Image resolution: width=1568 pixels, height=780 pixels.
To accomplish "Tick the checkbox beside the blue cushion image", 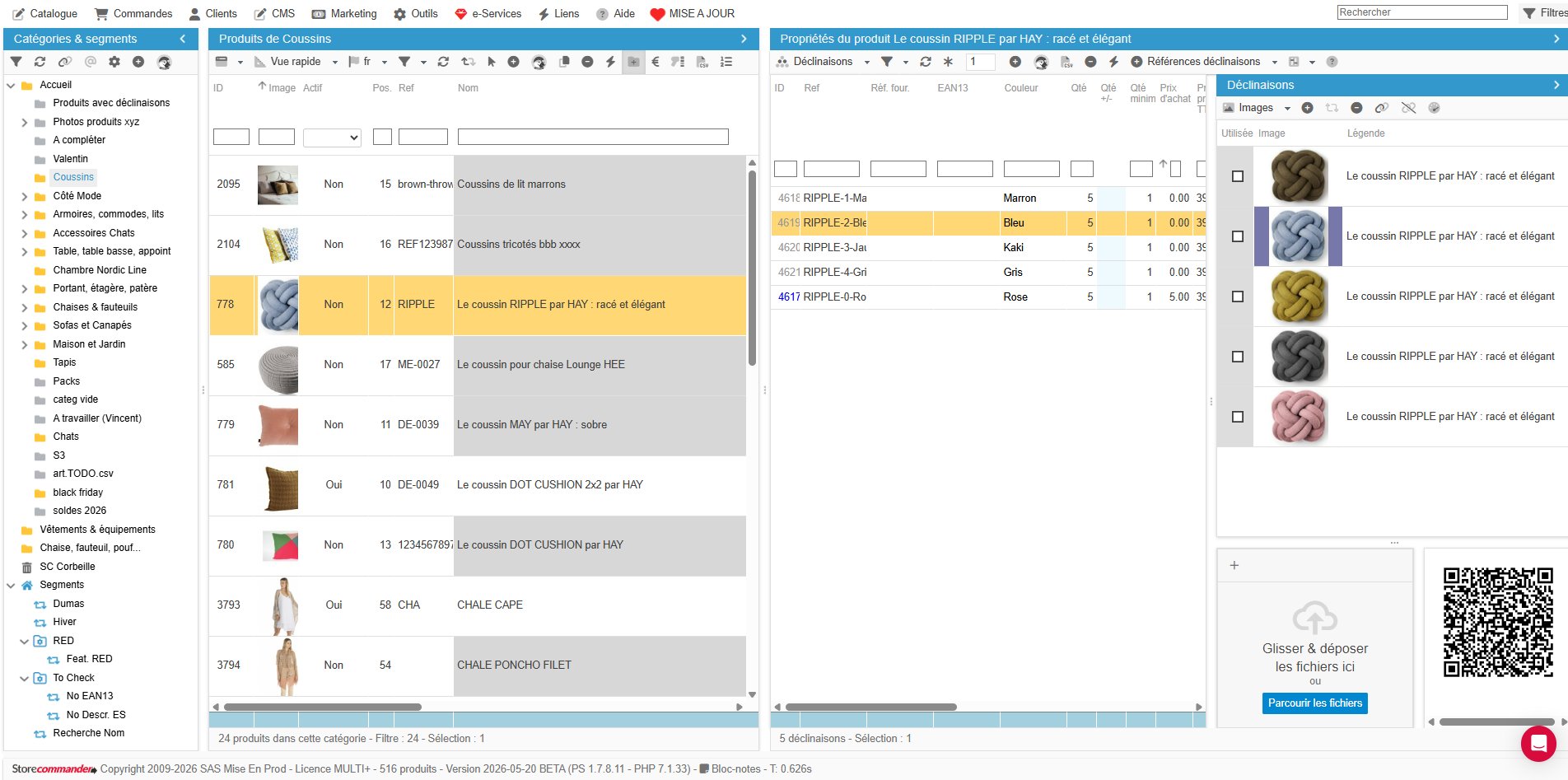I will pyautogui.click(x=1237, y=236).
